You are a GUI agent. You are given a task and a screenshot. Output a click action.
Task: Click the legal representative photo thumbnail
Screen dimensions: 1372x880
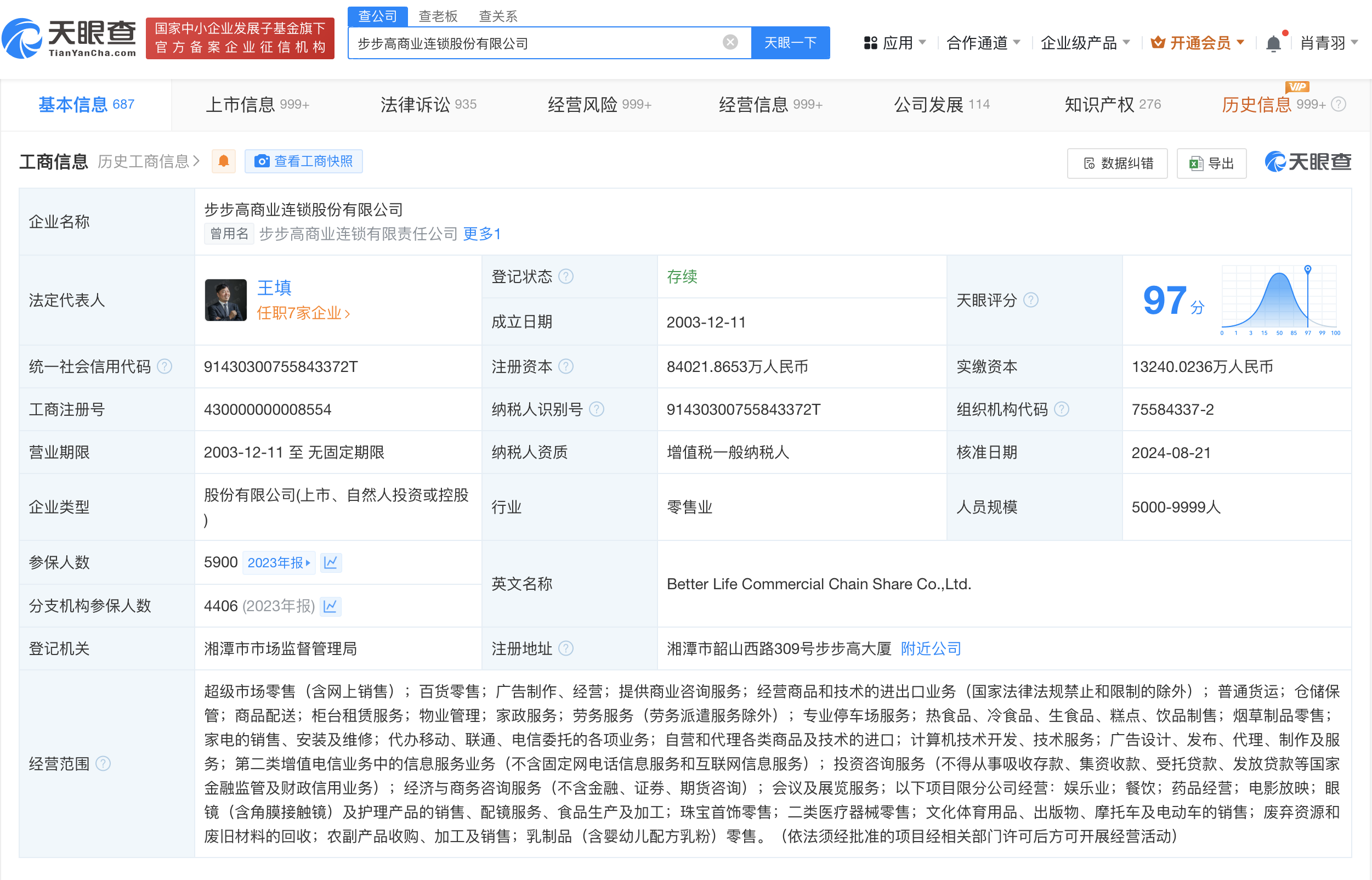tap(225, 300)
